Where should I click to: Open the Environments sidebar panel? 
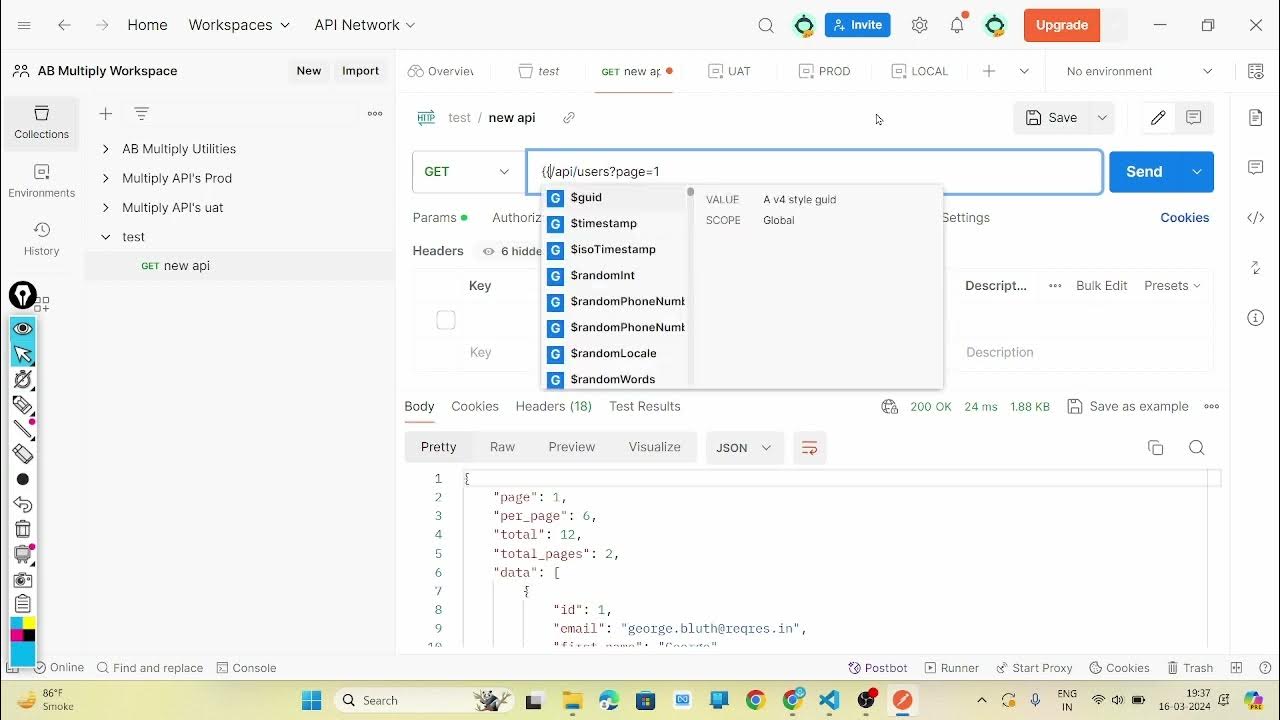(41, 181)
